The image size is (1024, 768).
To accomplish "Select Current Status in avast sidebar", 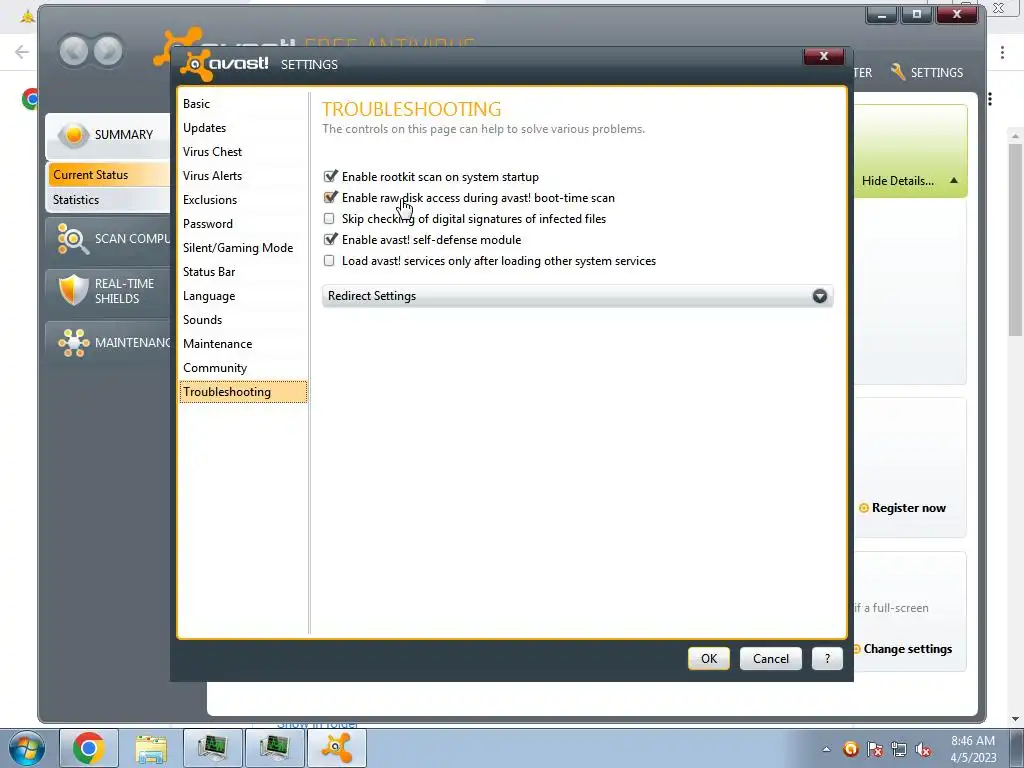I will [x=108, y=175].
